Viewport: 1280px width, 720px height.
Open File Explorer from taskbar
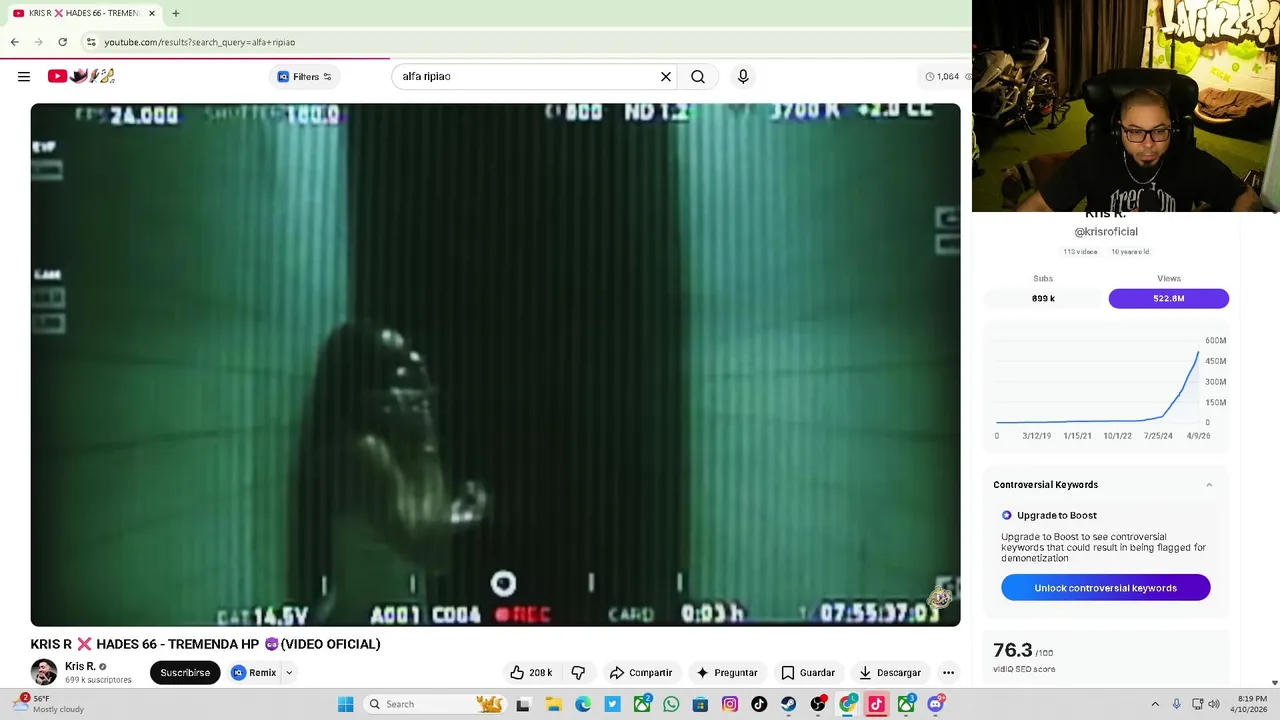pos(553,704)
